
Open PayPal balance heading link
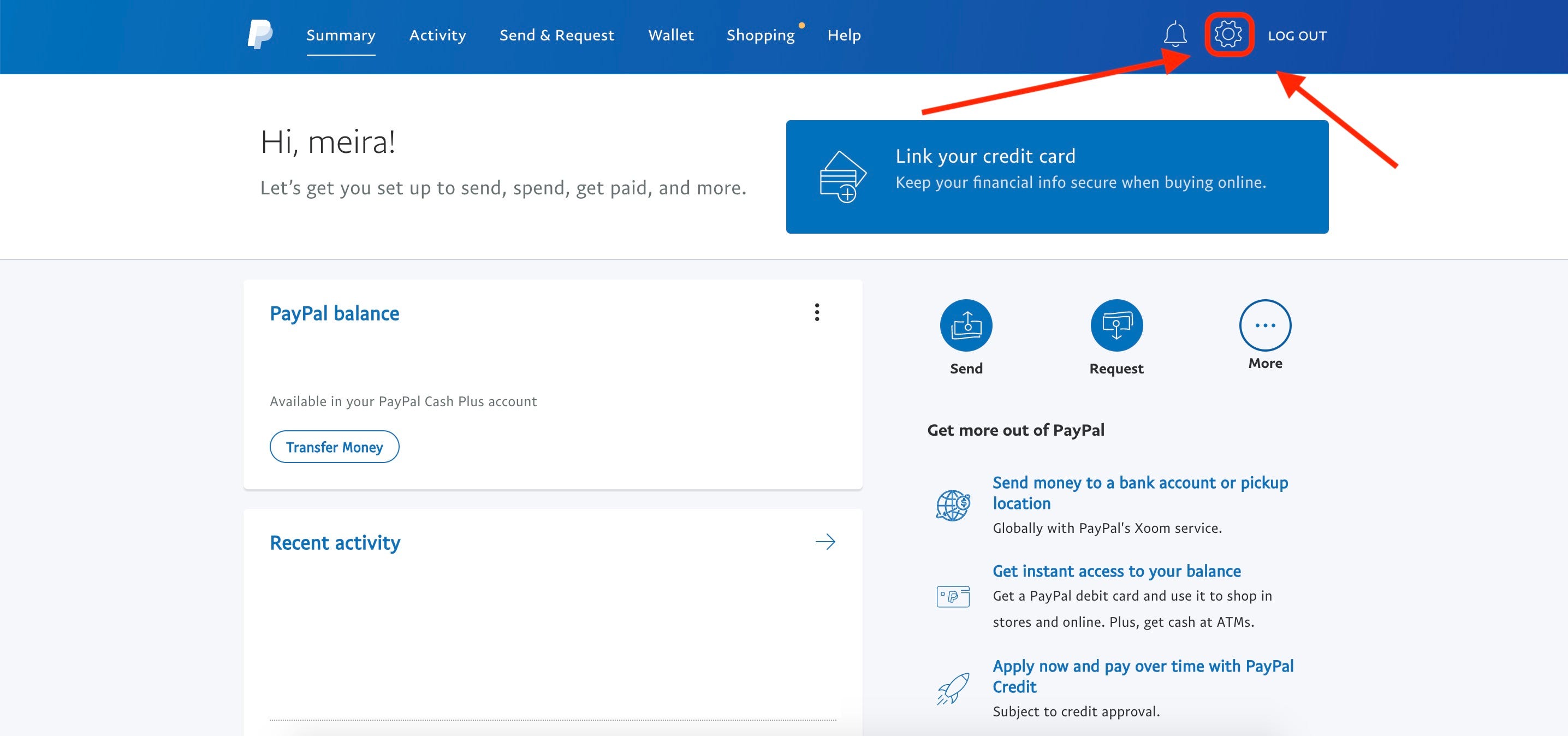tap(335, 313)
